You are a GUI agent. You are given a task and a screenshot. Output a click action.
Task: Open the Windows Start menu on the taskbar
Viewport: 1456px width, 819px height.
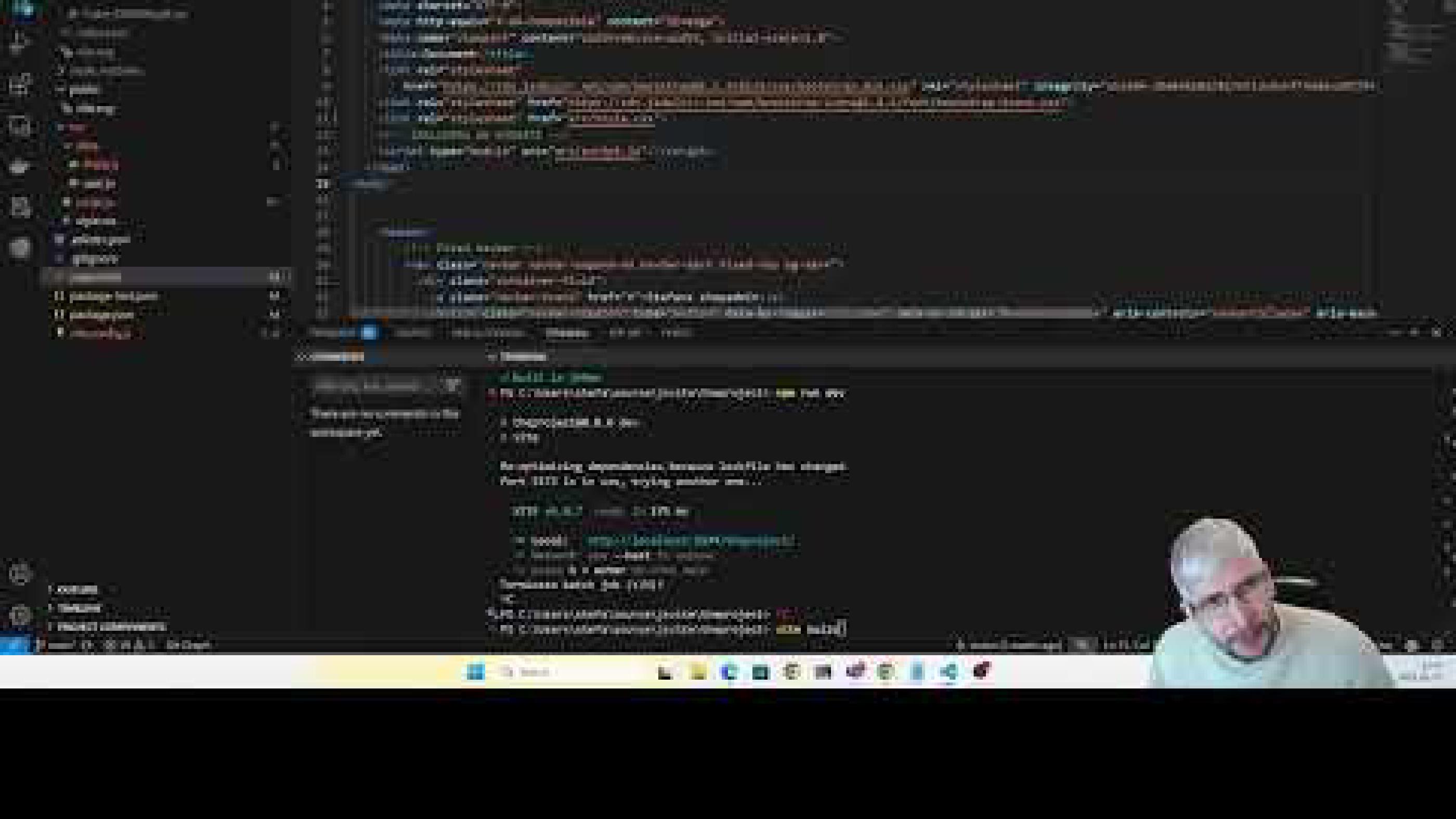[476, 671]
